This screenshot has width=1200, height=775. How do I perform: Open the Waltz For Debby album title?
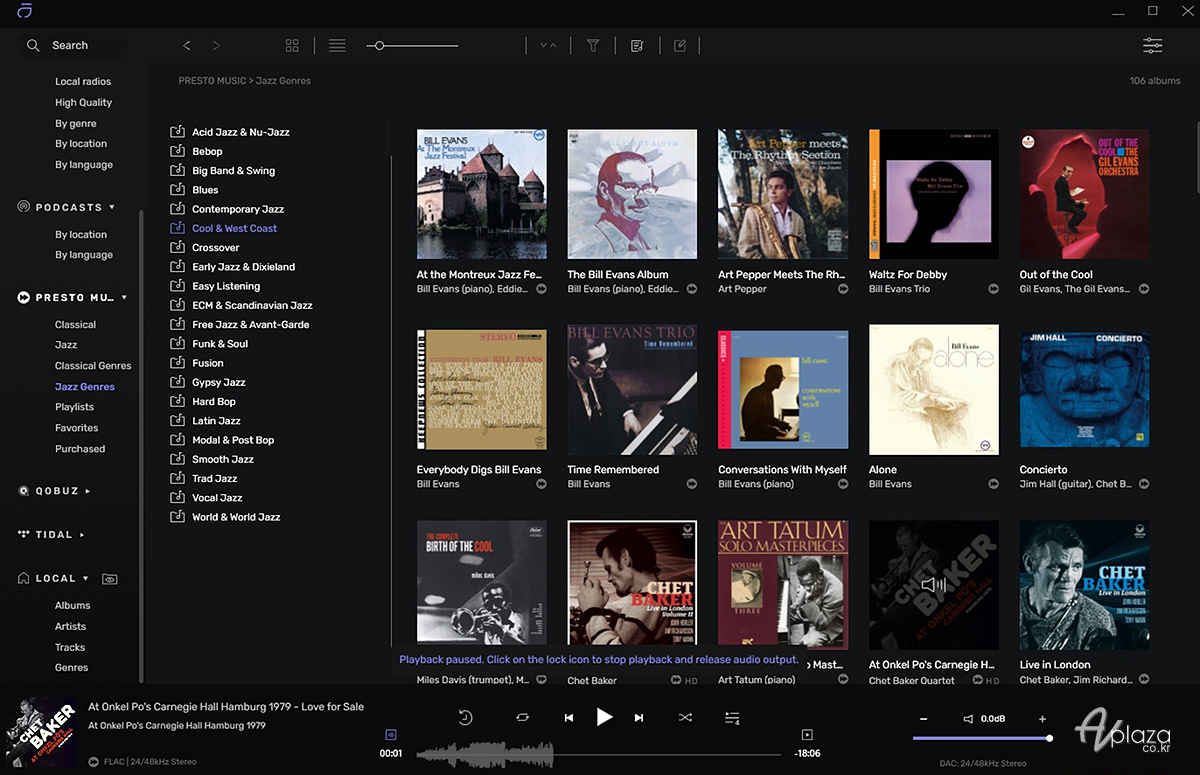point(908,274)
